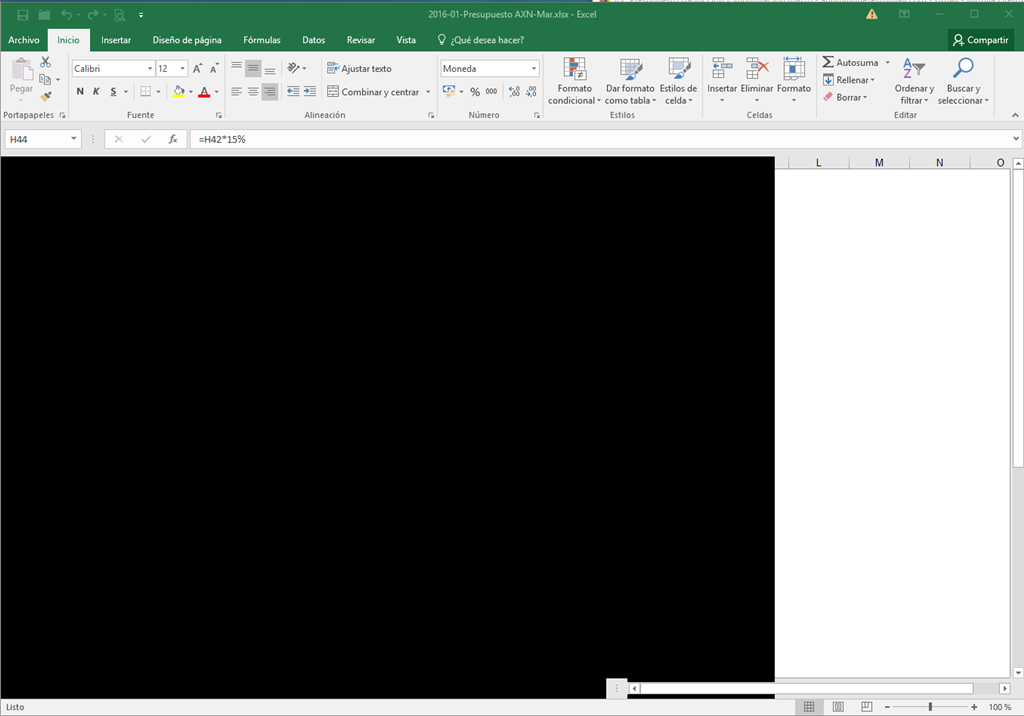Click Eliminar cells button
1024x716 pixels.
(x=757, y=81)
